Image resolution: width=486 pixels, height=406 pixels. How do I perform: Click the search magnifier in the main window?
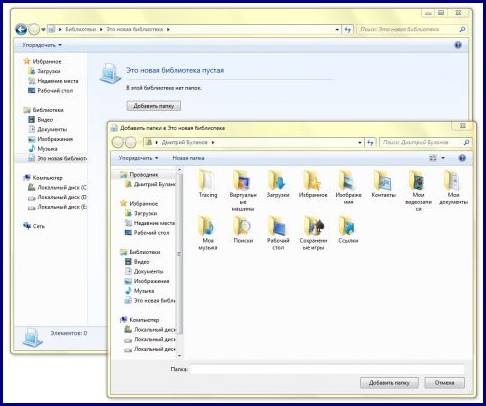[x=462, y=29]
